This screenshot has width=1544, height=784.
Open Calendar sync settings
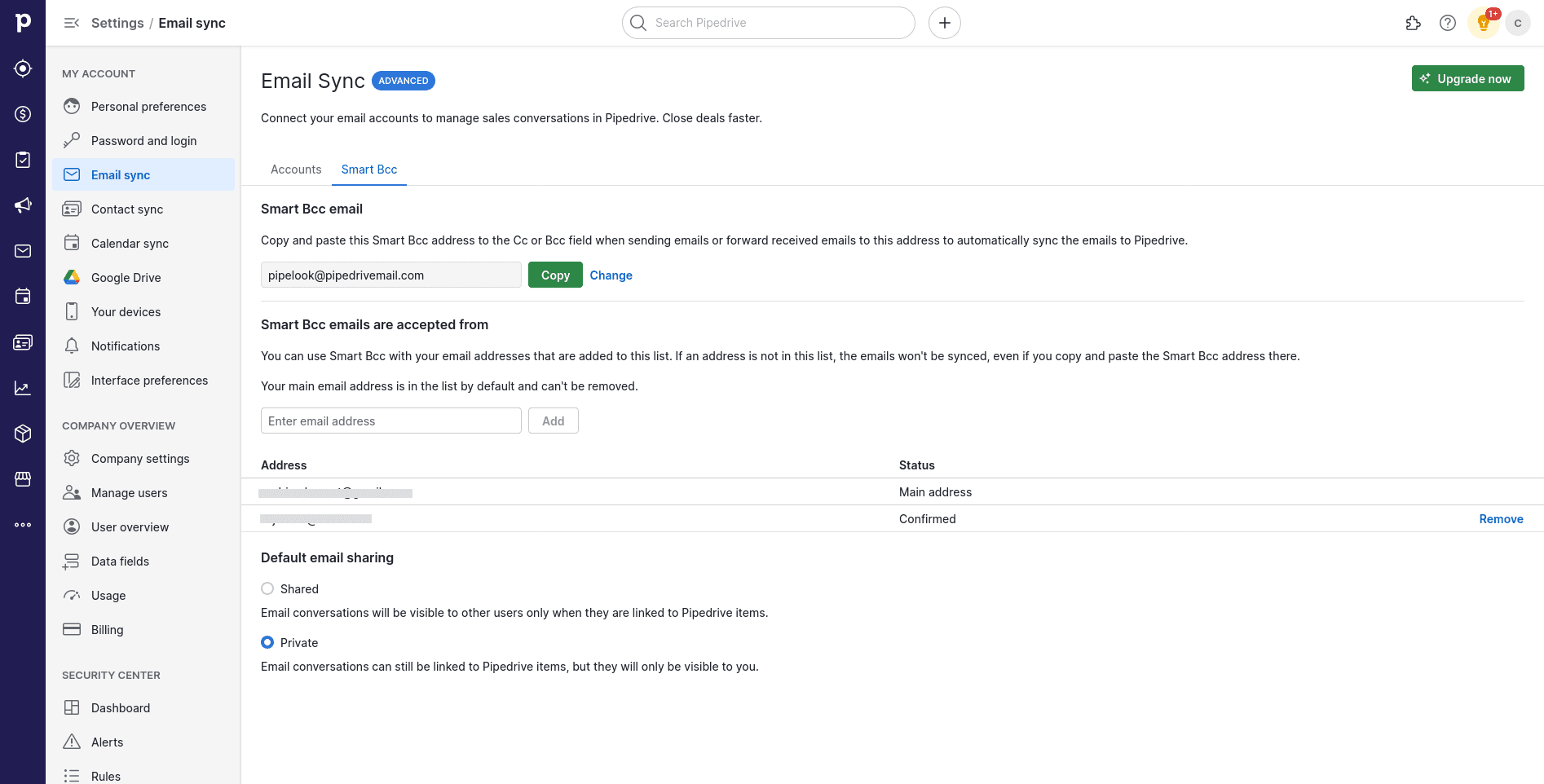pyautogui.click(x=143, y=244)
